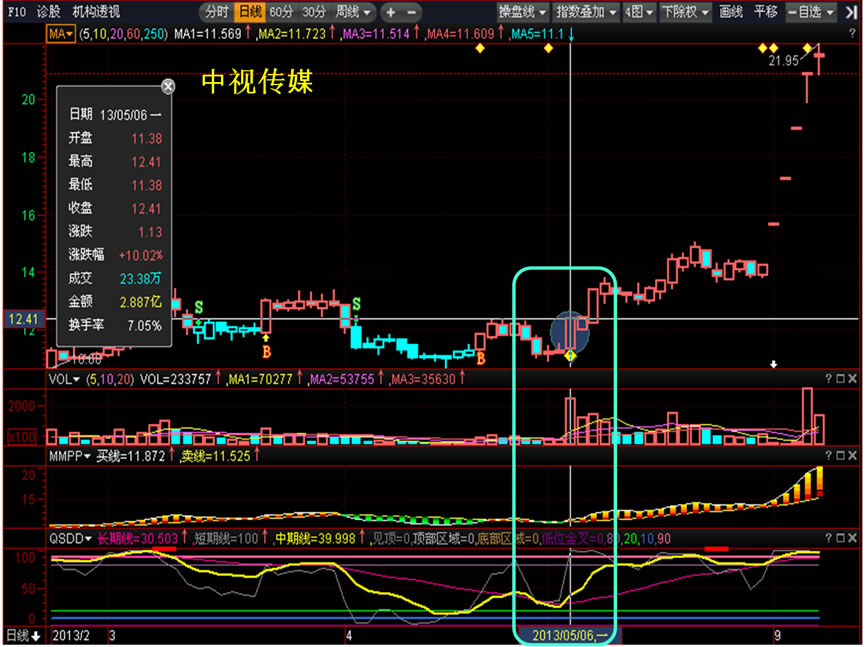Open the 操盘线 dropdown
866x647 pixels.
(x=522, y=12)
